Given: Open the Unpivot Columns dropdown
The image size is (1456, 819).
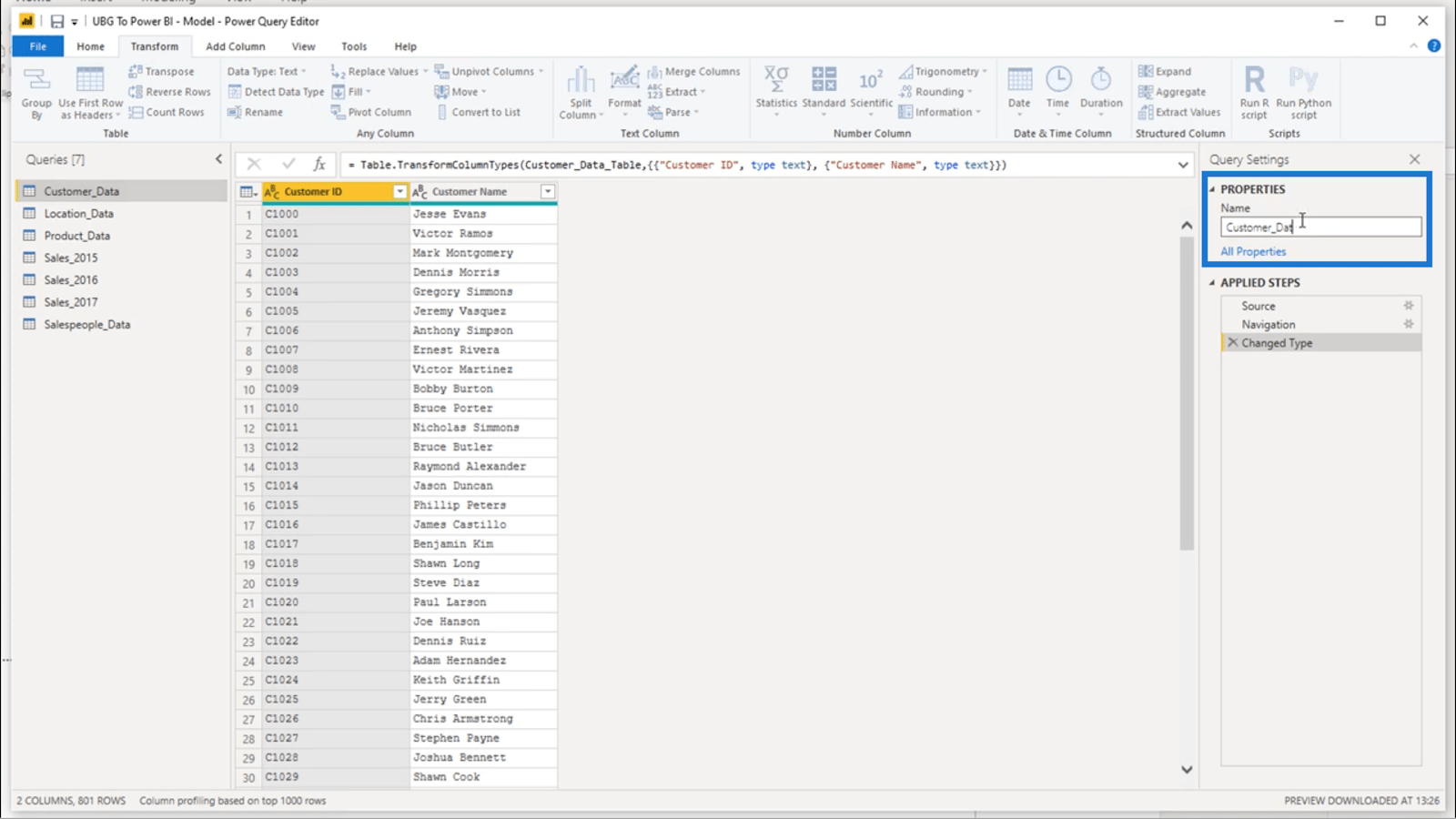Looking at the screenshot, I should coord(489,71).
